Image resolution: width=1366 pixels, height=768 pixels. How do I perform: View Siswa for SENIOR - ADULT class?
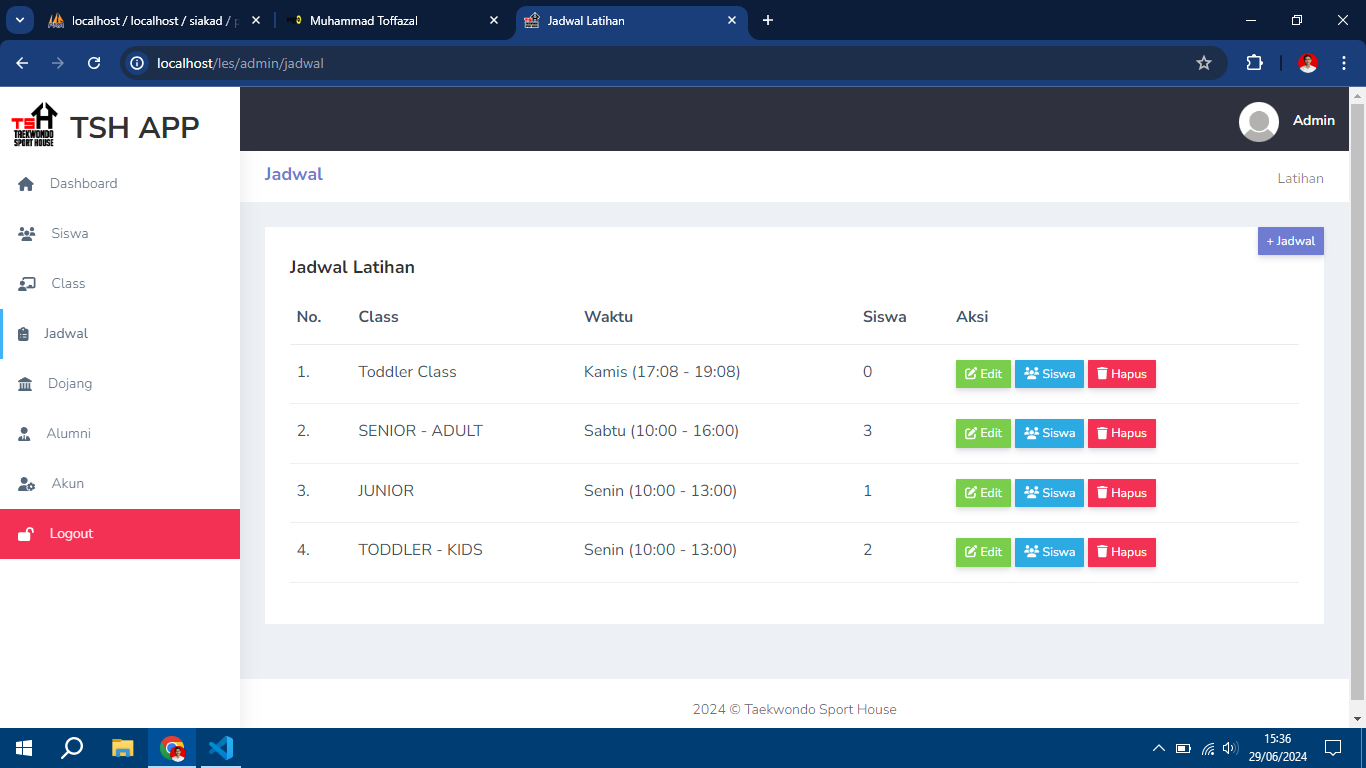[1049, 433]
